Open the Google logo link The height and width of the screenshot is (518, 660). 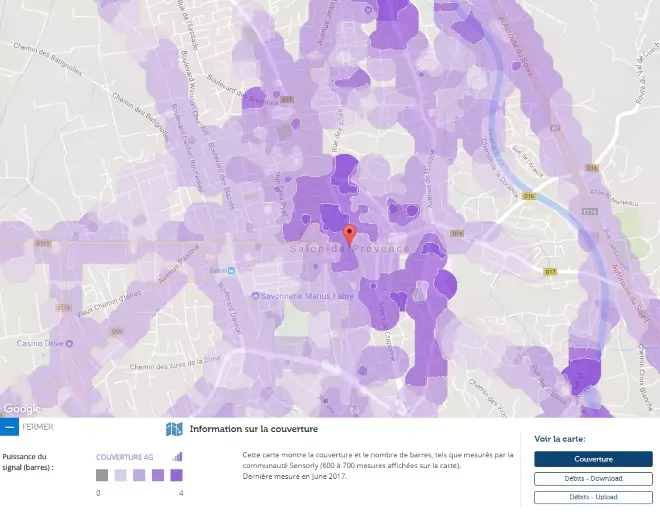pos(22,408)
